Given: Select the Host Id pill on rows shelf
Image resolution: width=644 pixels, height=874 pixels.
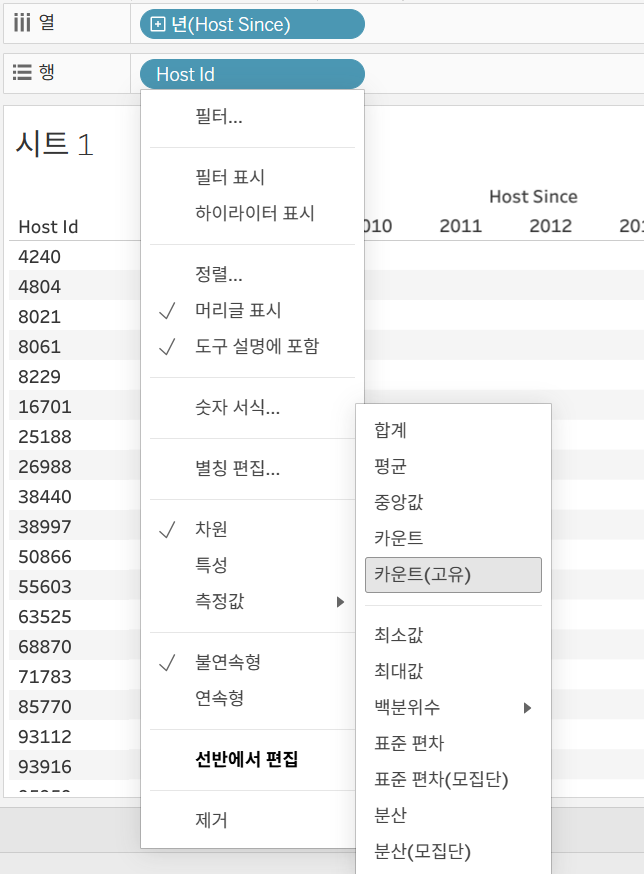Looking at the screenshot, I should point(252,74).
